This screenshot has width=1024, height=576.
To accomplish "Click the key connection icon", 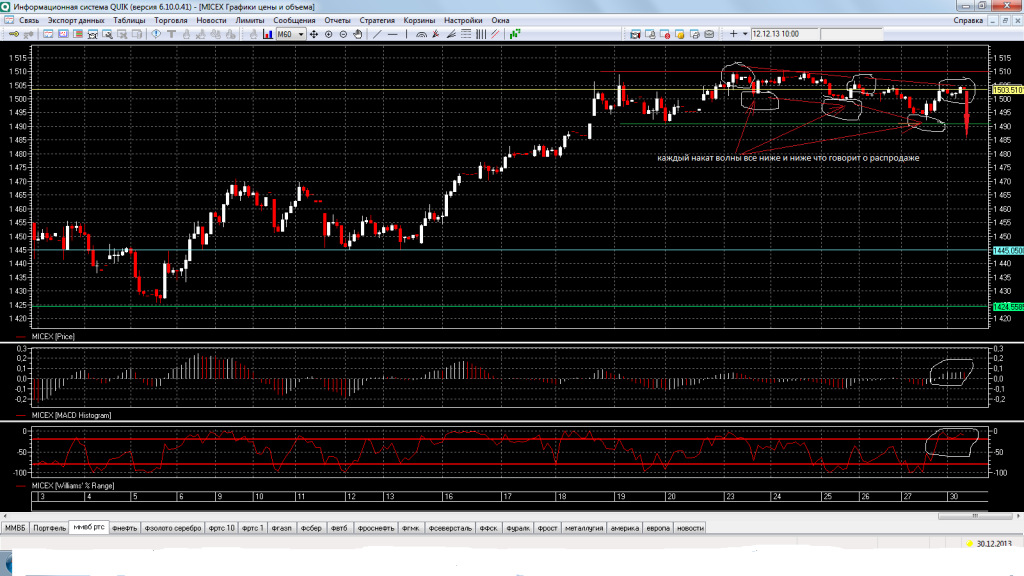I will click(x=16, y=34).
